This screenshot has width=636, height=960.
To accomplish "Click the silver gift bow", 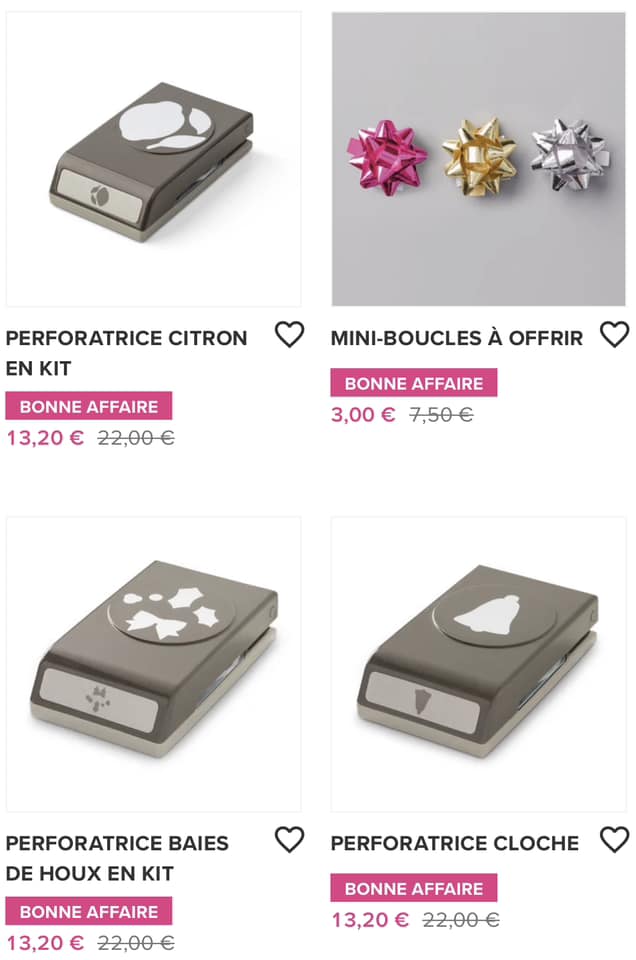I will coord(567,154).
